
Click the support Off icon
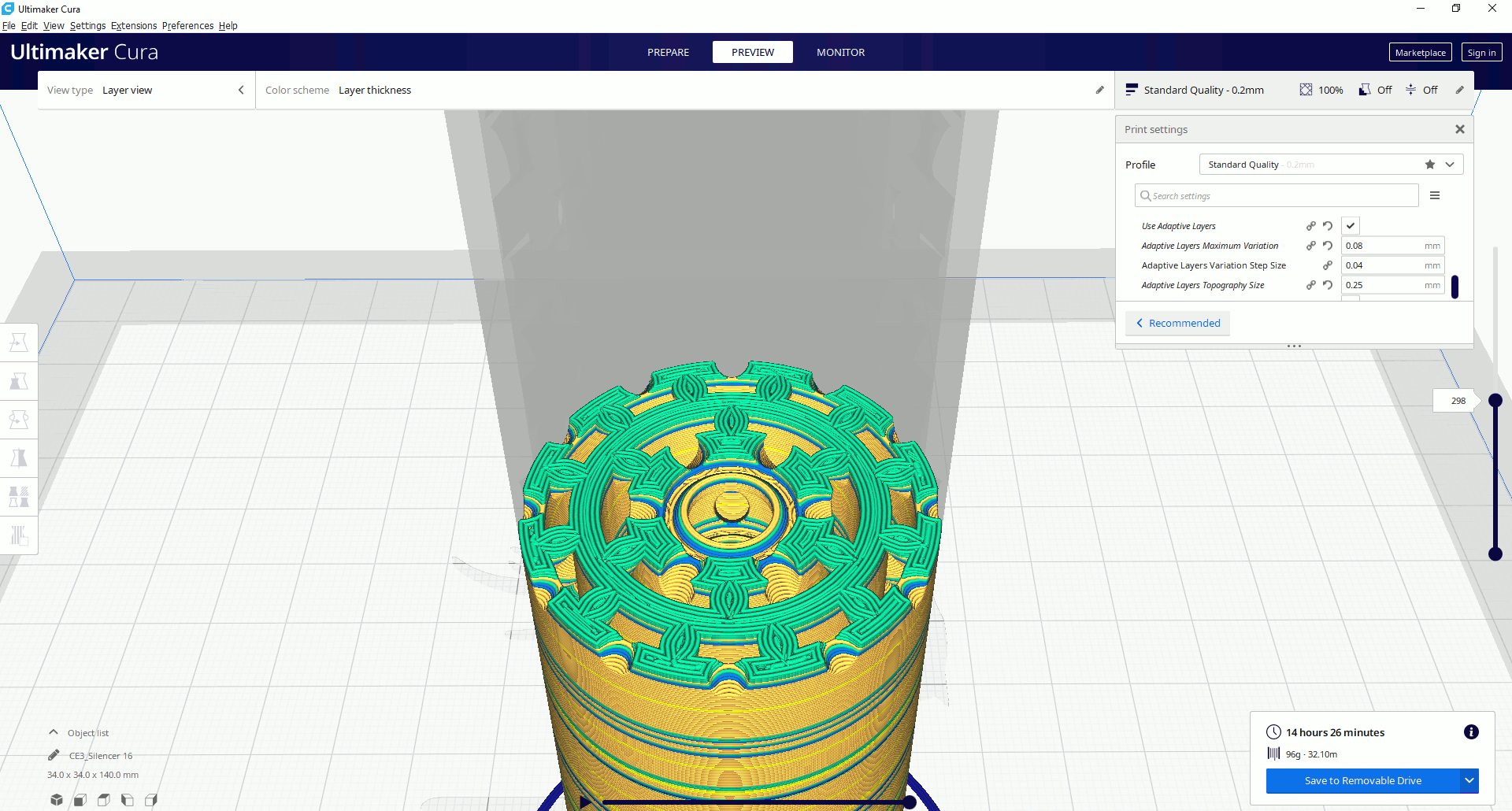[1365, 90]
